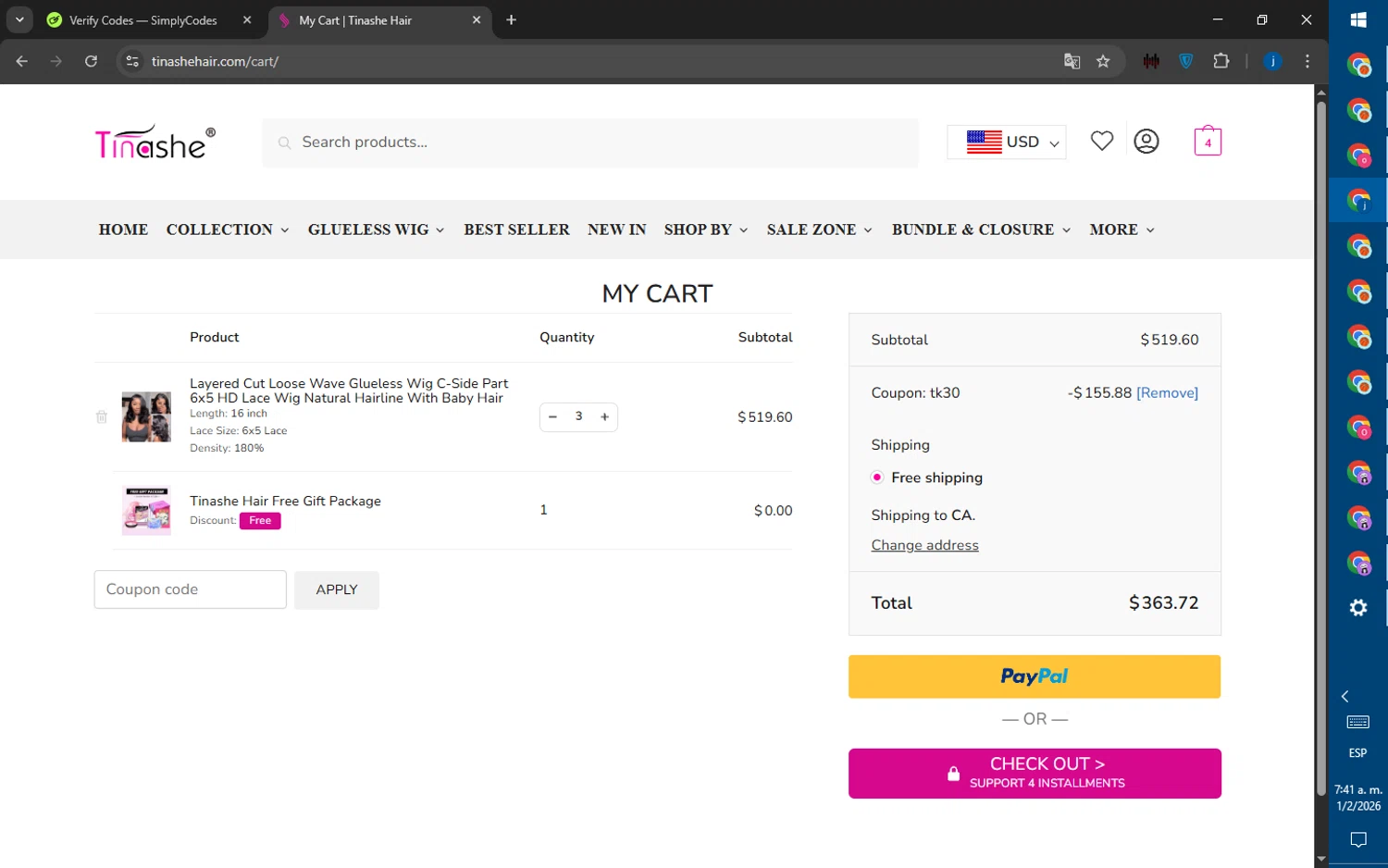Image resolution: width=1388 pixels, height=868 pixels.
Task: Click the Windows Start button
Action: (x=1358, y=19)
